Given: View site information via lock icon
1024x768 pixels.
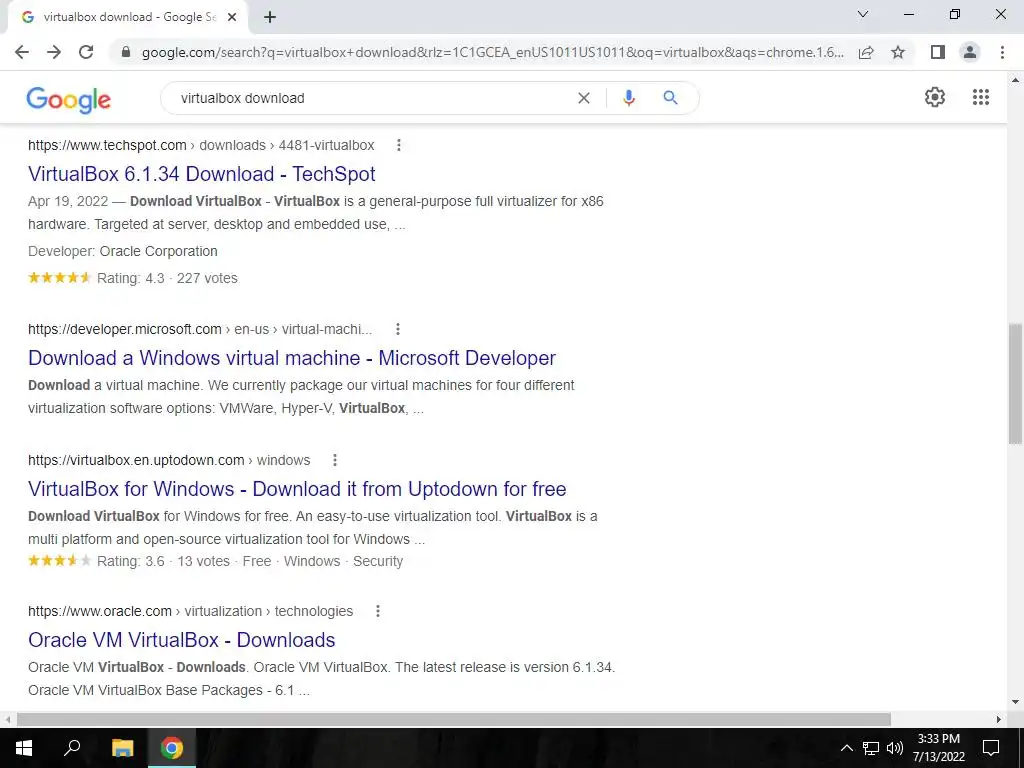Looking at the screenshot, I should 127,52.
